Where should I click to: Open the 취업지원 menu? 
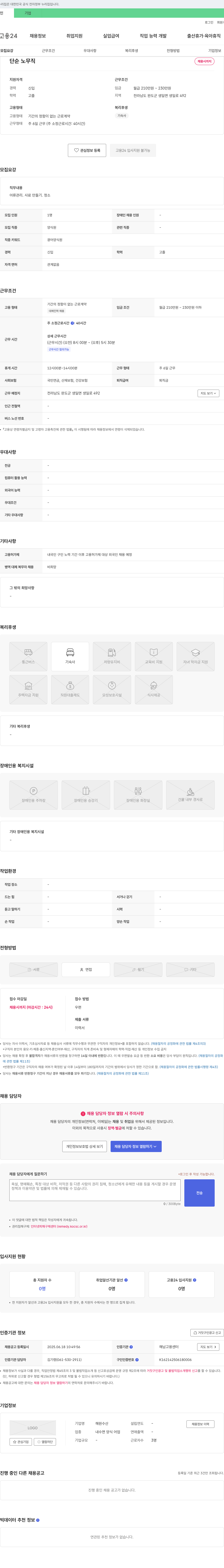[x=74, y=36]
